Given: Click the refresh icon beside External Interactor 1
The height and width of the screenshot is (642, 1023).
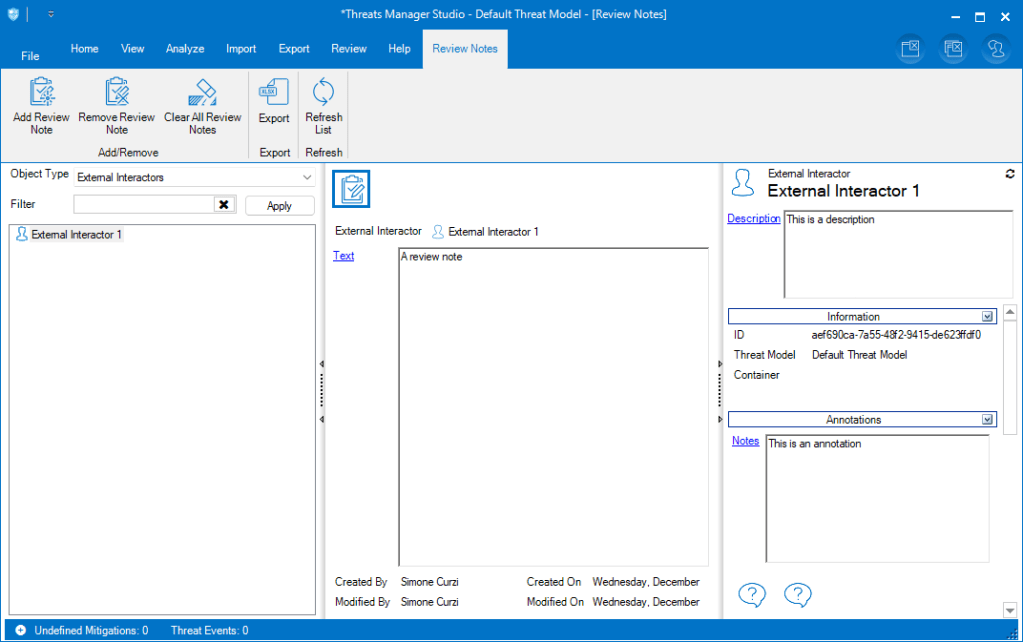Looking at the screenshot, I should (x=1009, y=174).
